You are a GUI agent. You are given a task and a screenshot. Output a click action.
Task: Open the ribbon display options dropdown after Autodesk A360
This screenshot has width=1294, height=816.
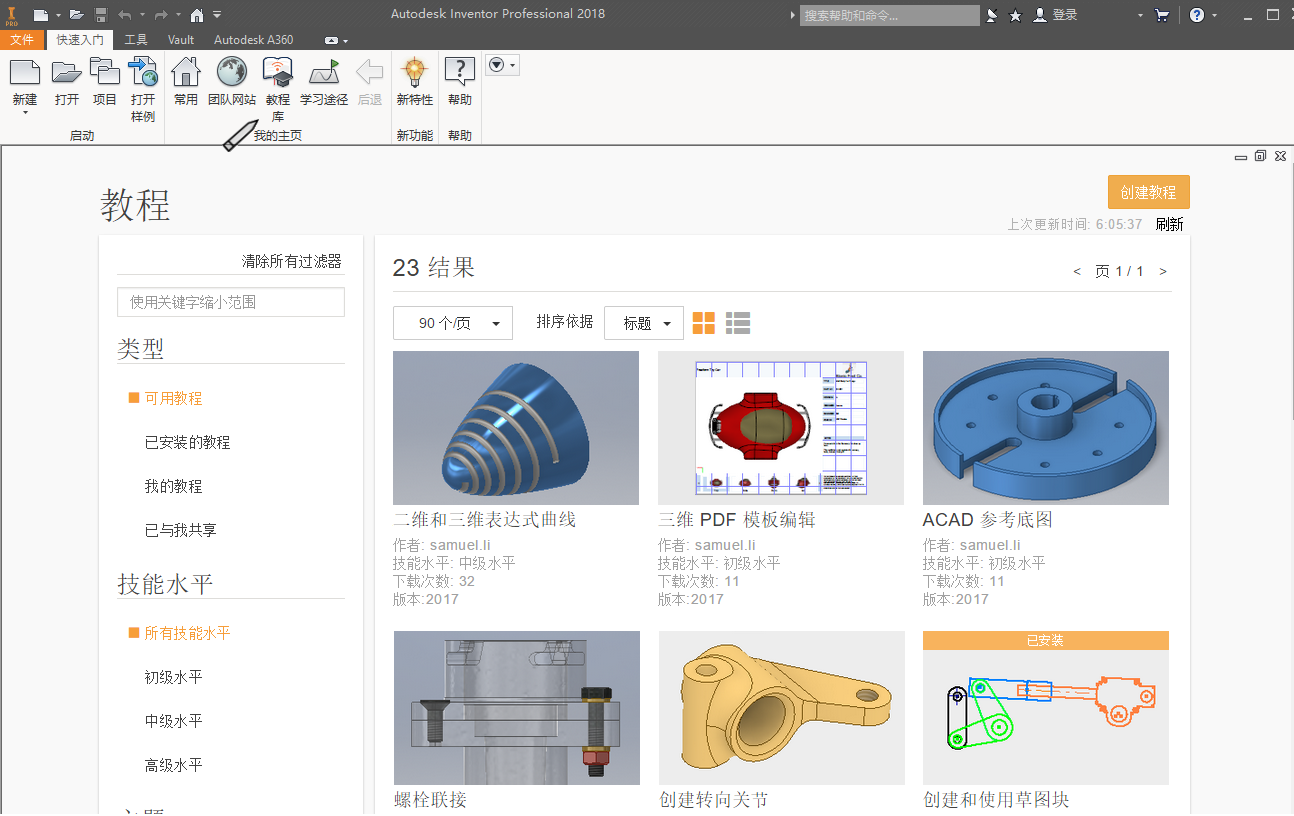click(x=337, y=41)
